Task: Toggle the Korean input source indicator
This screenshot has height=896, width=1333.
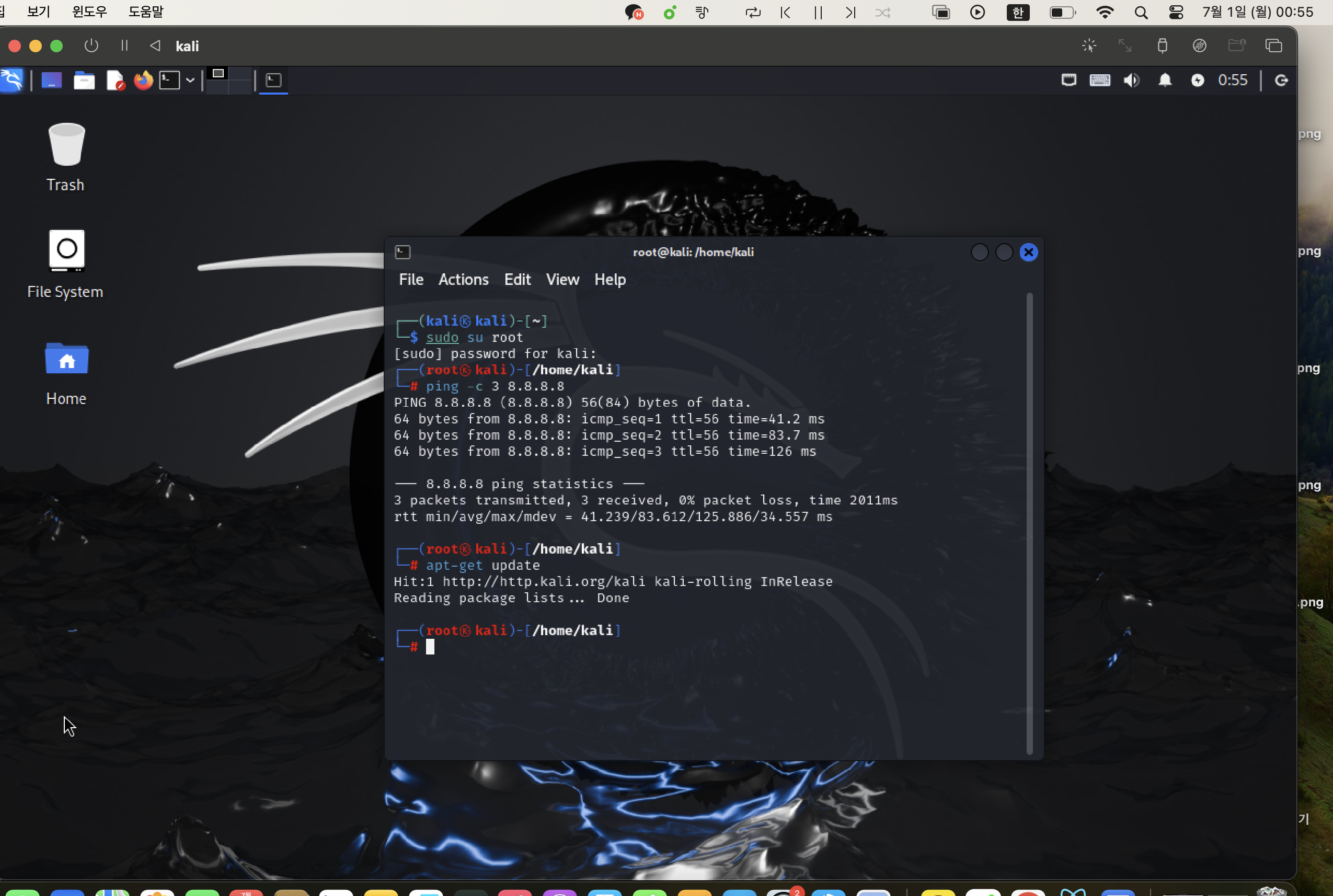Action: pos(1018,12)
